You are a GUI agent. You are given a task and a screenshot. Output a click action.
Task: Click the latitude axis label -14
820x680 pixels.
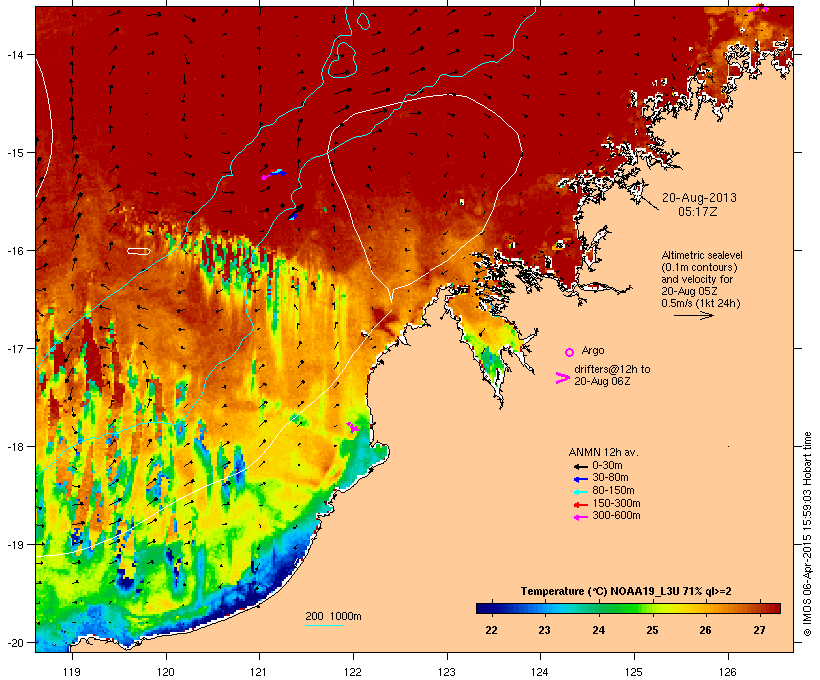pos(15,54)
